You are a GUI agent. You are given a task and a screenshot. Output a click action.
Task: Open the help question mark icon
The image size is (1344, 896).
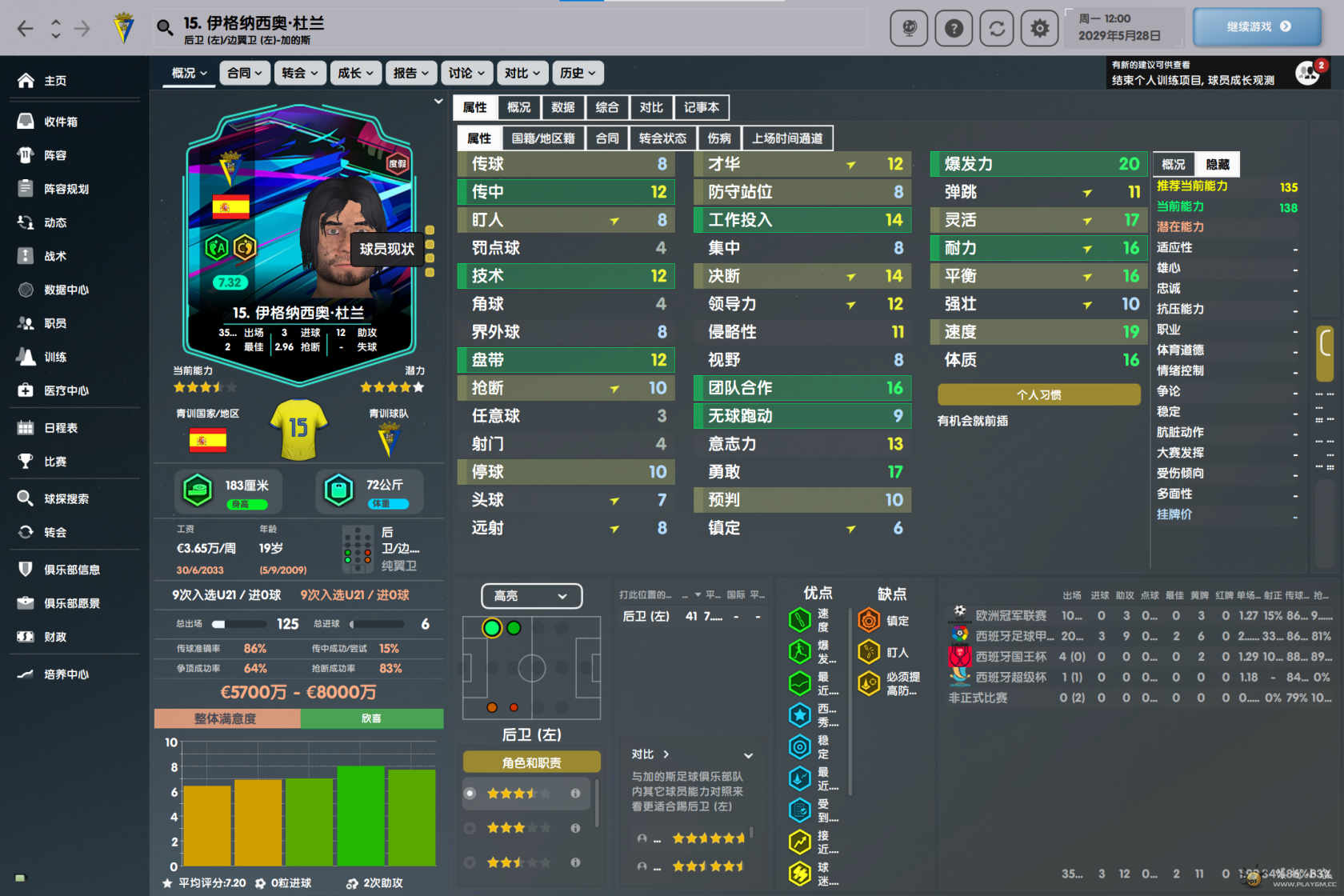coord(953,29)
